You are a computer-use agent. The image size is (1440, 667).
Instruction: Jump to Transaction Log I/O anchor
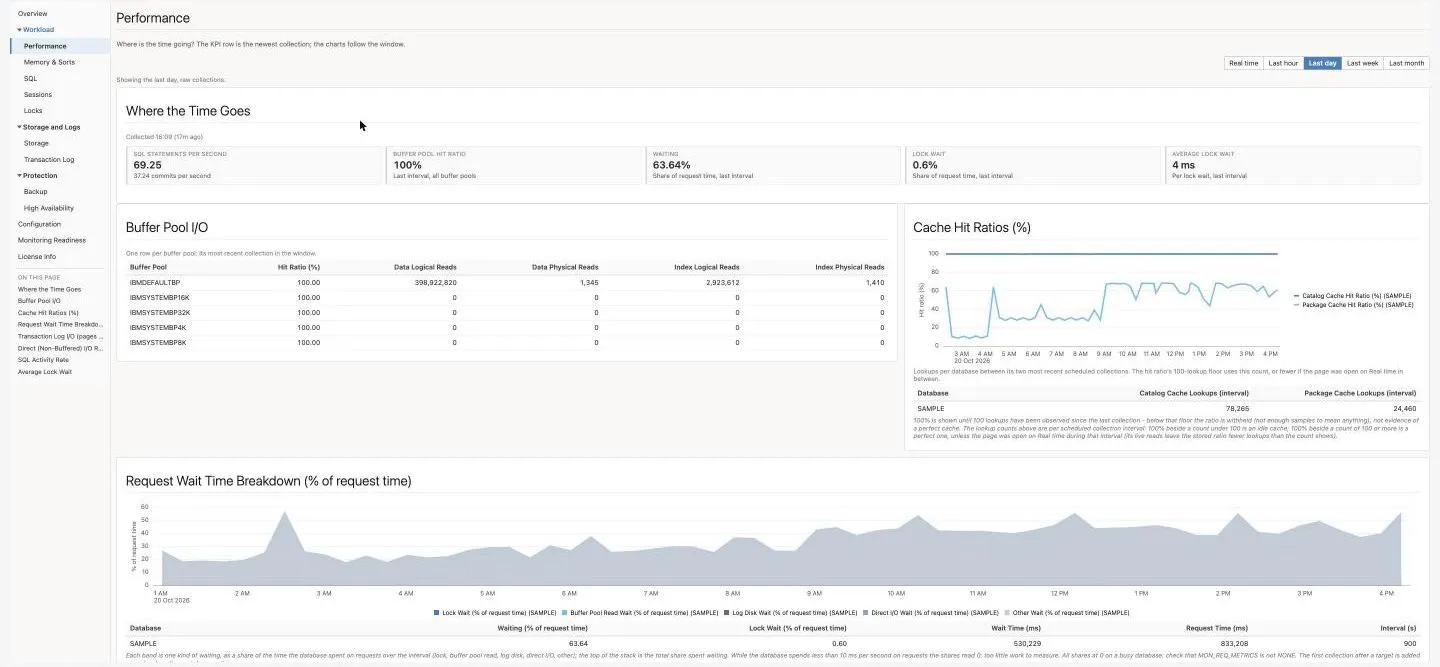pos(60,336)
